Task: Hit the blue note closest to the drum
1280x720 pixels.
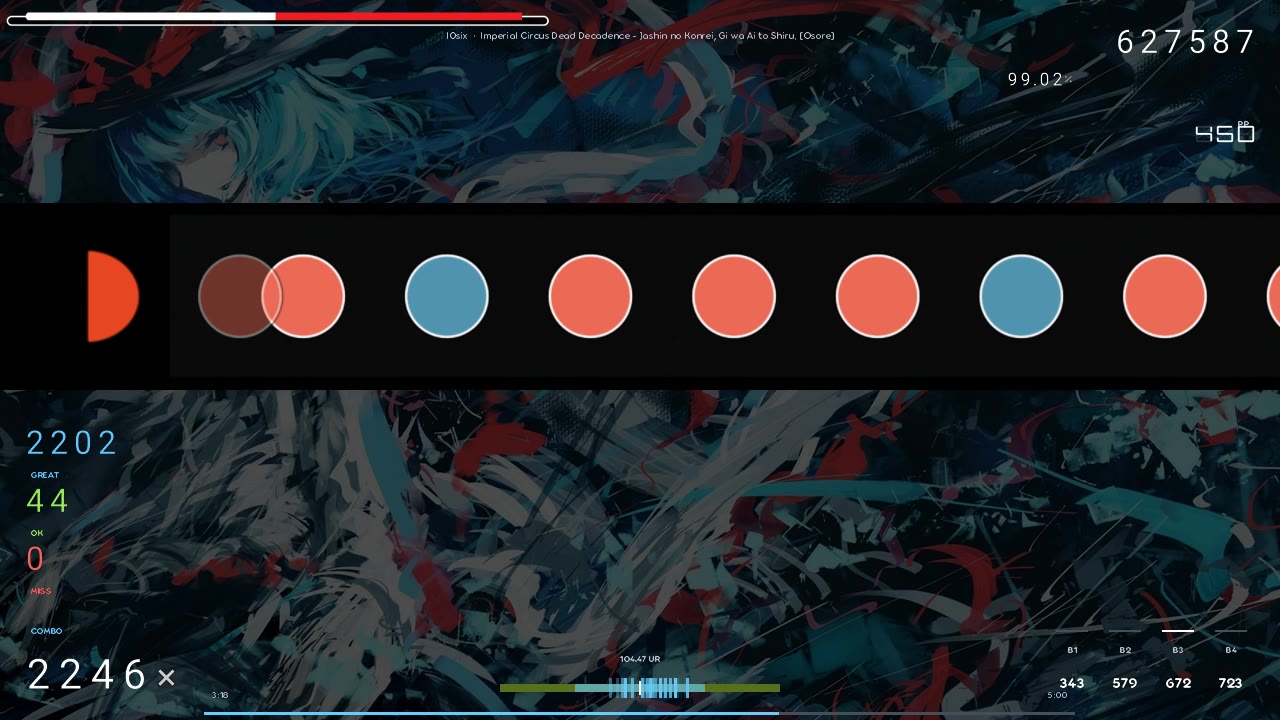Action: pos(447,296)
